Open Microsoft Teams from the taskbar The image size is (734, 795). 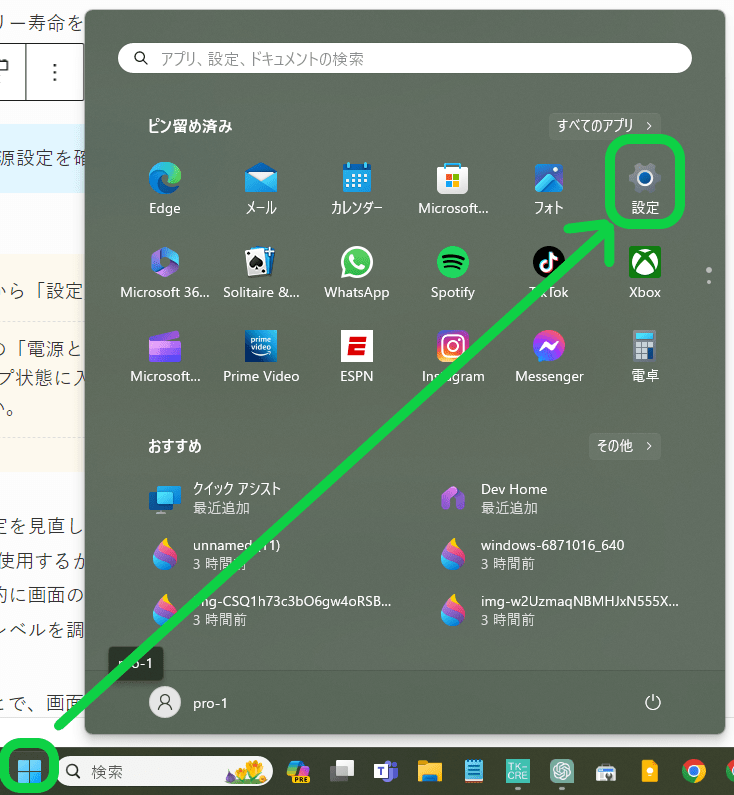pos(386,772)
